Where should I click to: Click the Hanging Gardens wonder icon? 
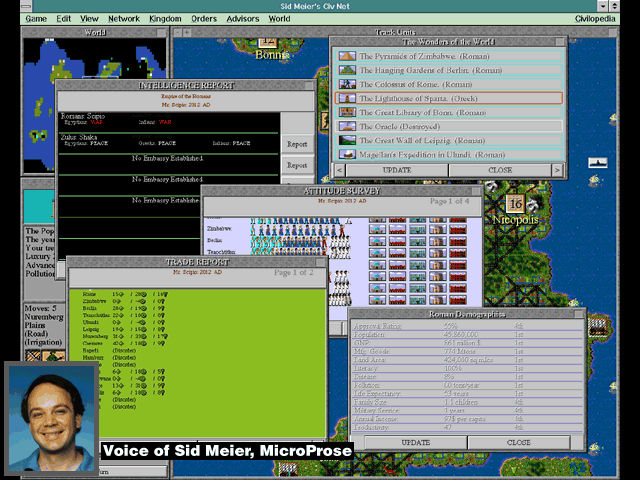[x=347, y=70]
